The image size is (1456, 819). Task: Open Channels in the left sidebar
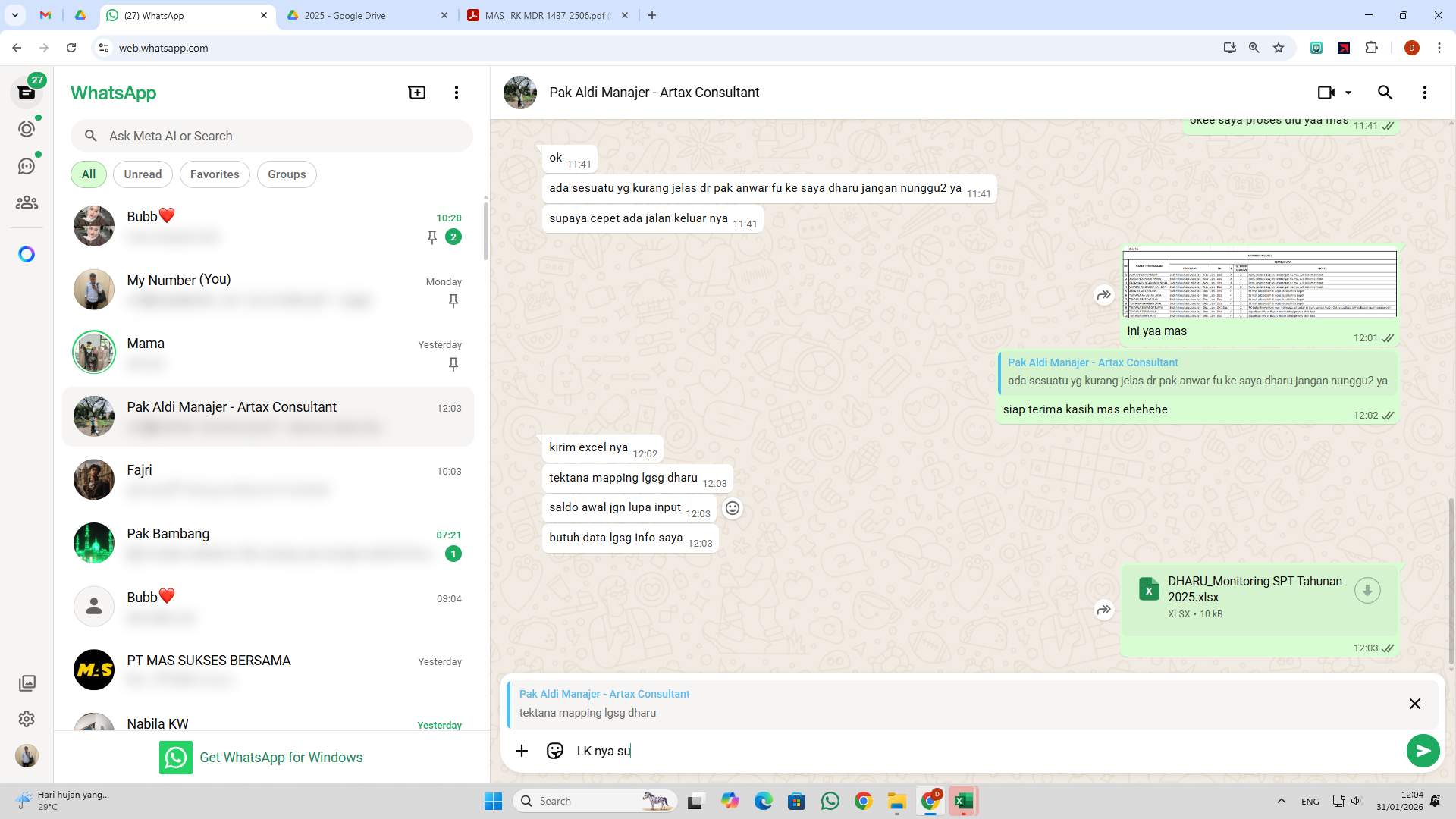pos(27,165)
